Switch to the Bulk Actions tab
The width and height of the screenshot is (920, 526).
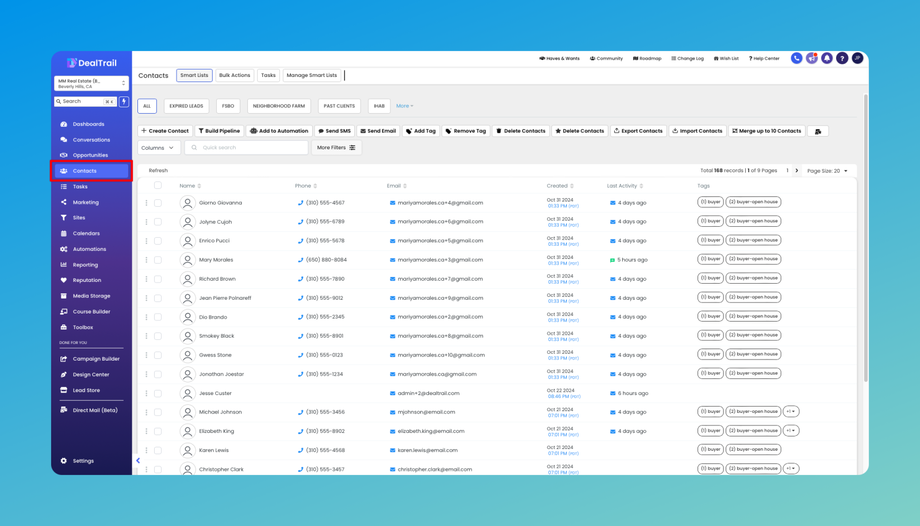(234, 76)
